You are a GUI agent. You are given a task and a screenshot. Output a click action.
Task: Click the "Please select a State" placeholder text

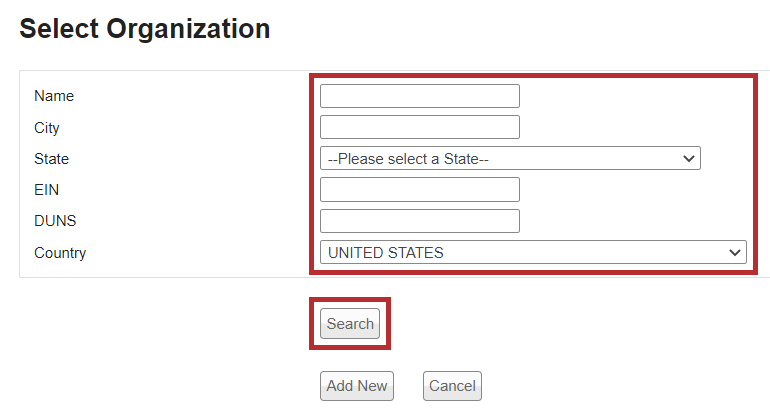point(408,158)
